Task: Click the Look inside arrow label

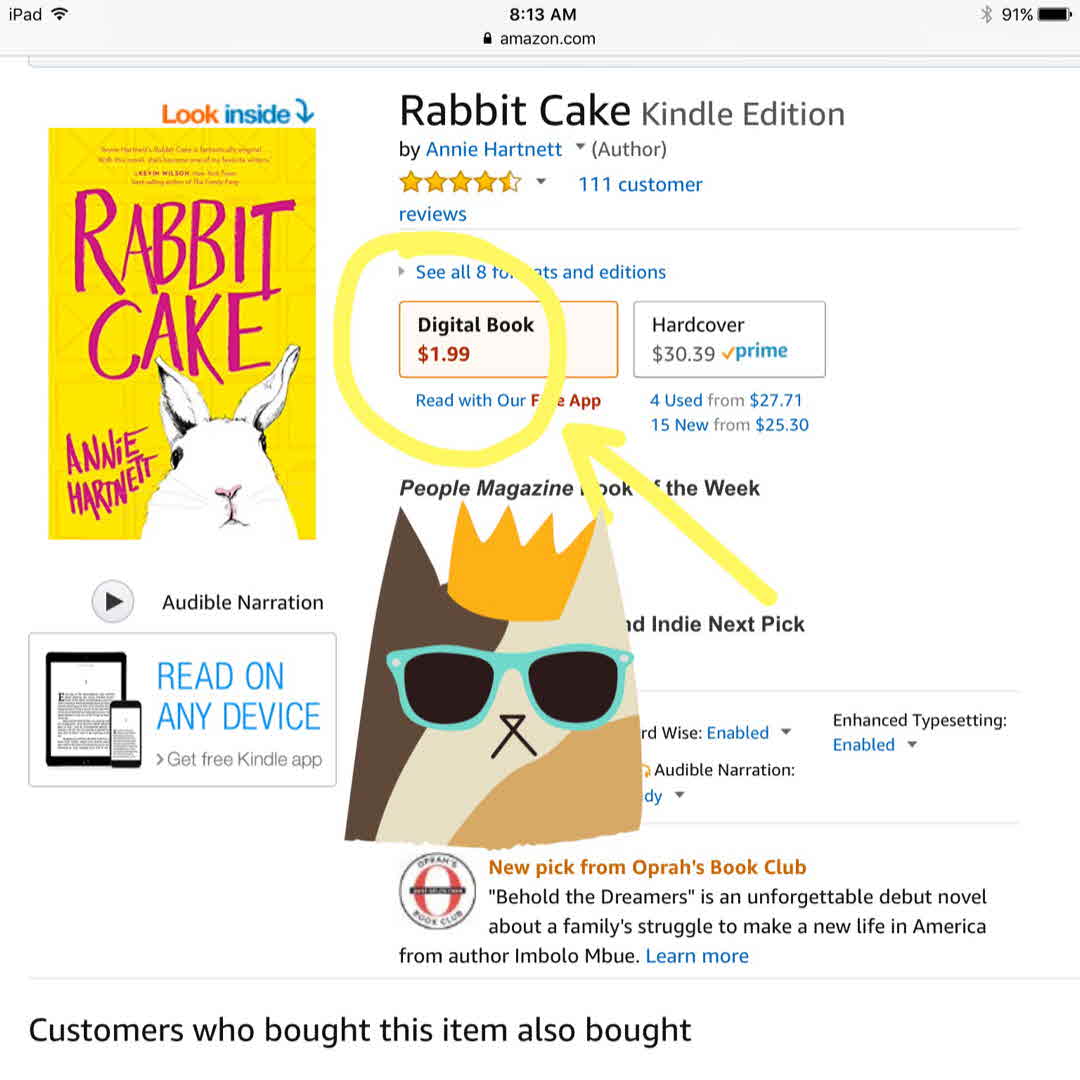Action: 238,113
